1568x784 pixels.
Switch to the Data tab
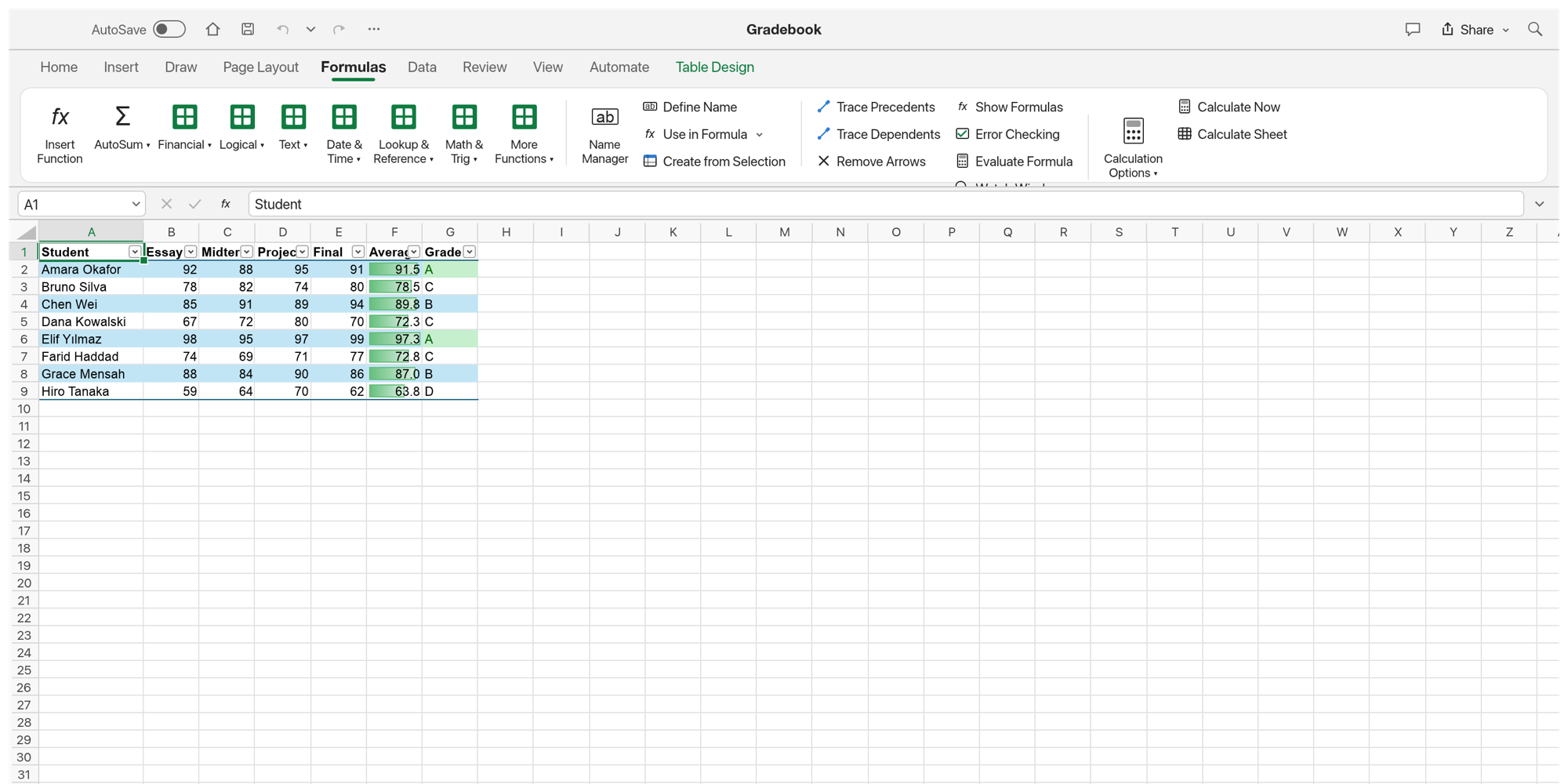point(422,67)
